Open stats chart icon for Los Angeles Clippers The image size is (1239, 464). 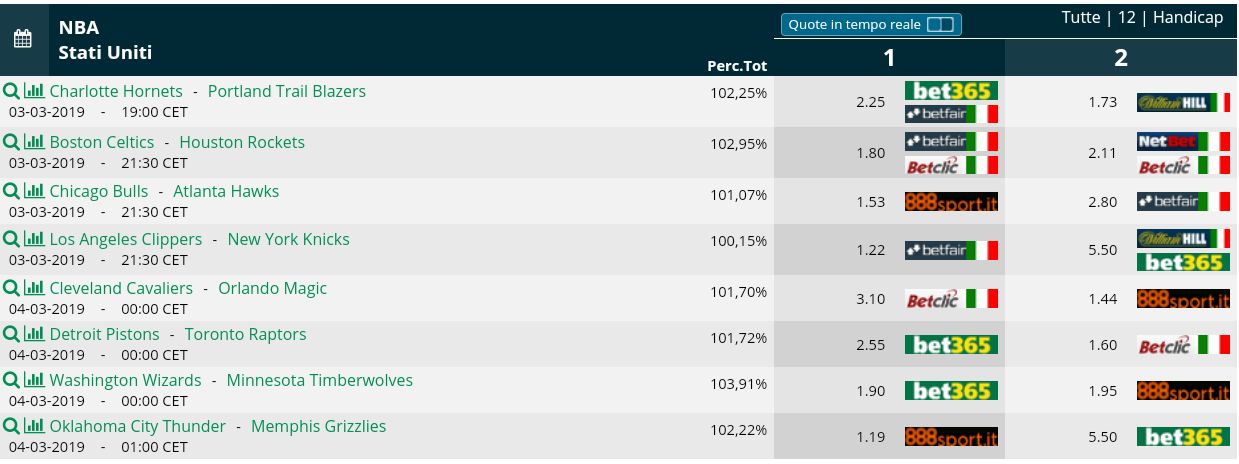34,239
